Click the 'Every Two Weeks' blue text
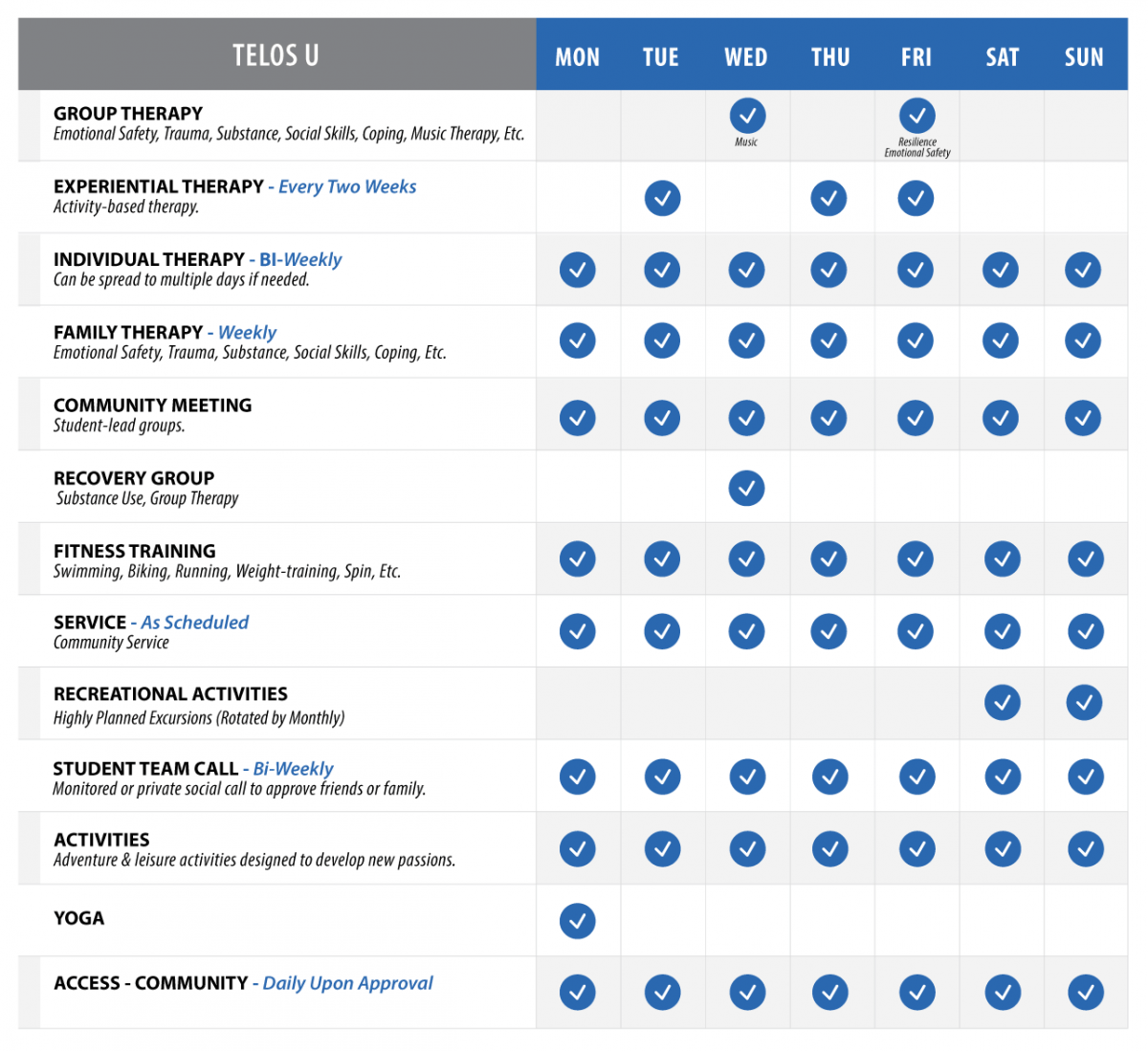1148x1051 pixels. 347,186
